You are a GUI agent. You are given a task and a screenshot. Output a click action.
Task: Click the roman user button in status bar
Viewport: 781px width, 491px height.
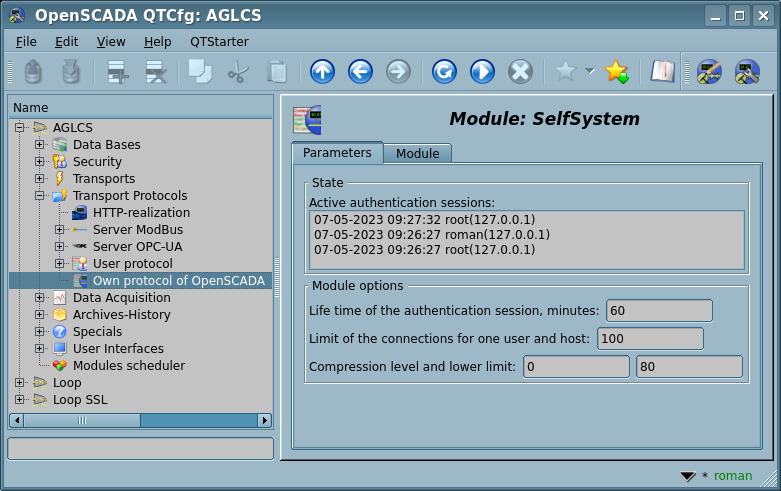(x=733, y=476)
